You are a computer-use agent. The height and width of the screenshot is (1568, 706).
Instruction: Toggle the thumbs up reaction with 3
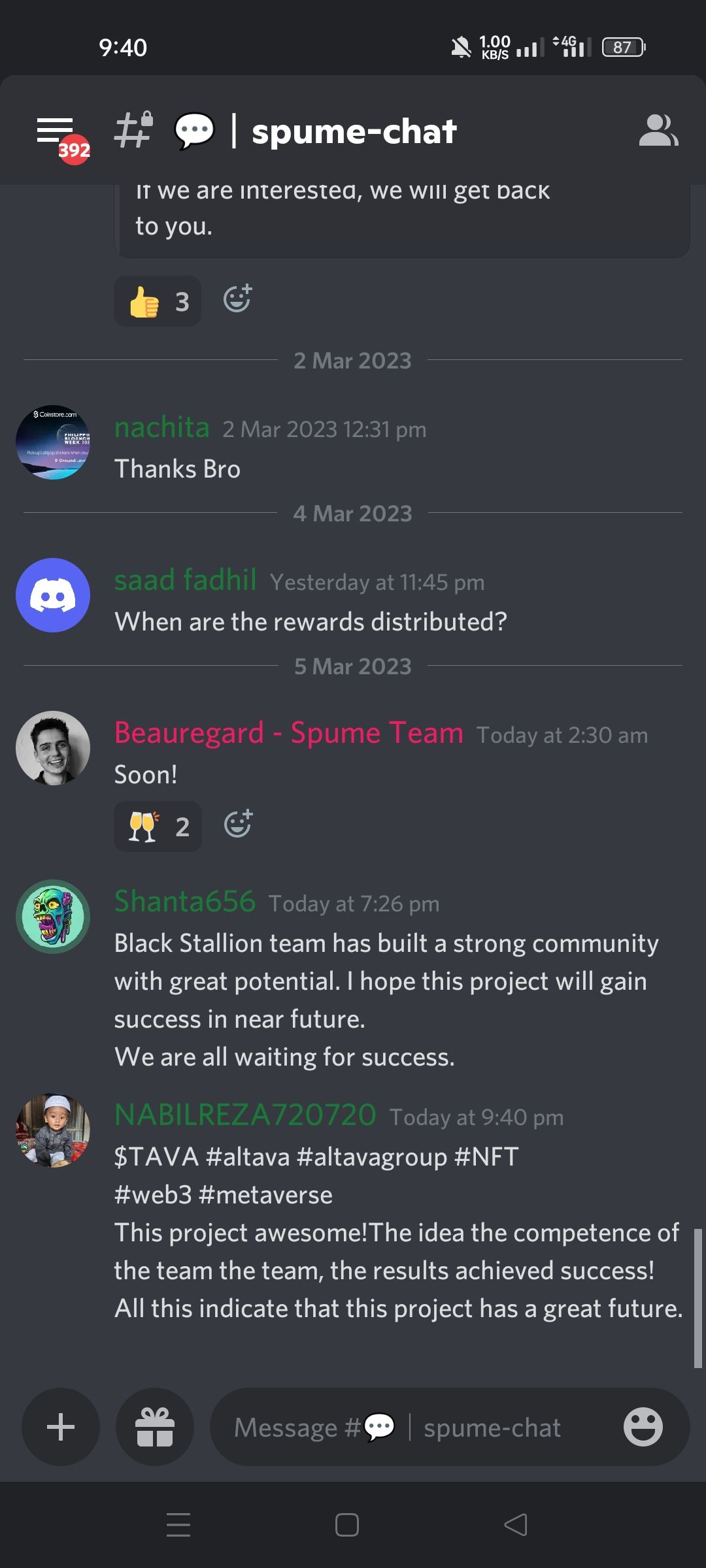(158, 301)
